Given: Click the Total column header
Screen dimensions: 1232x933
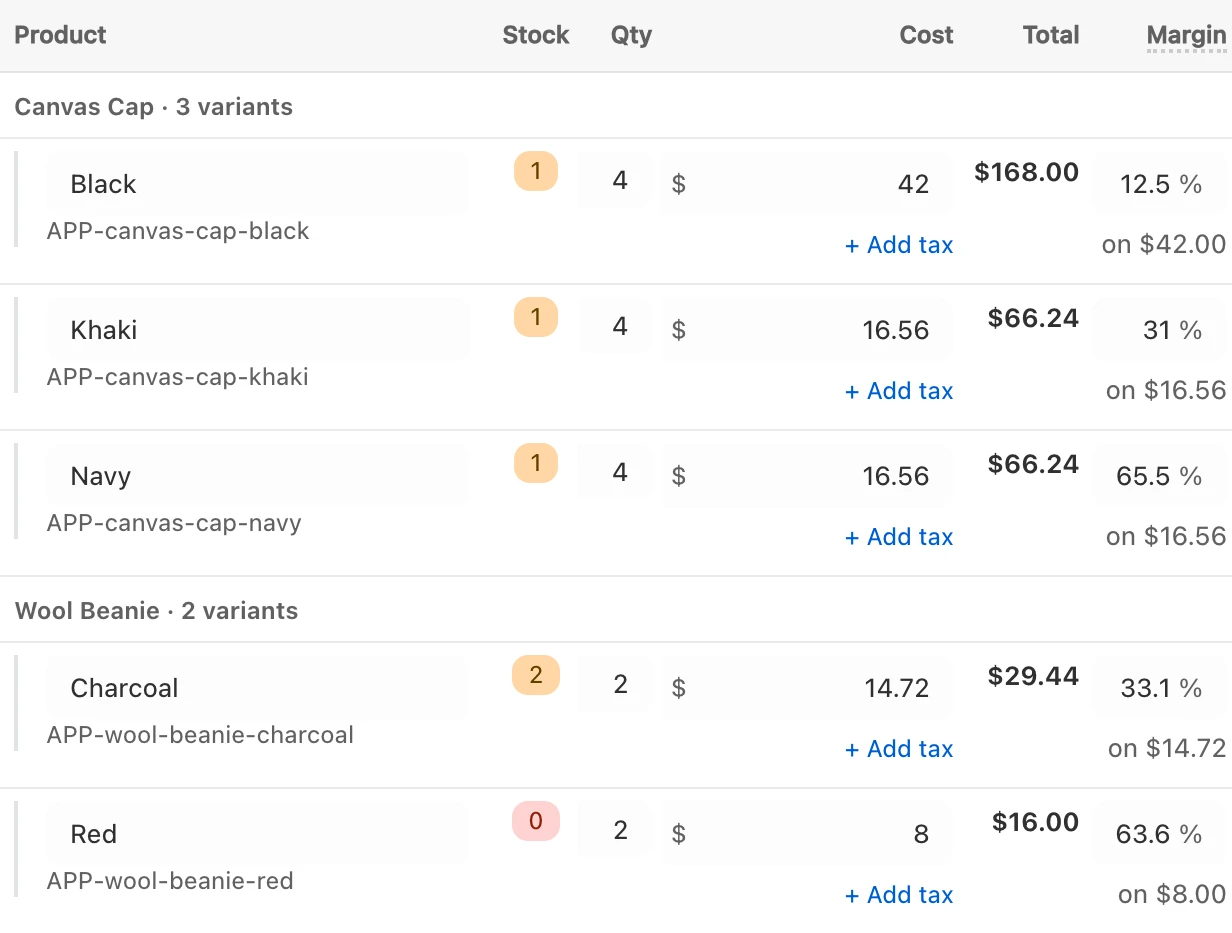Looking at the screenshot, I should (1051, 35).
